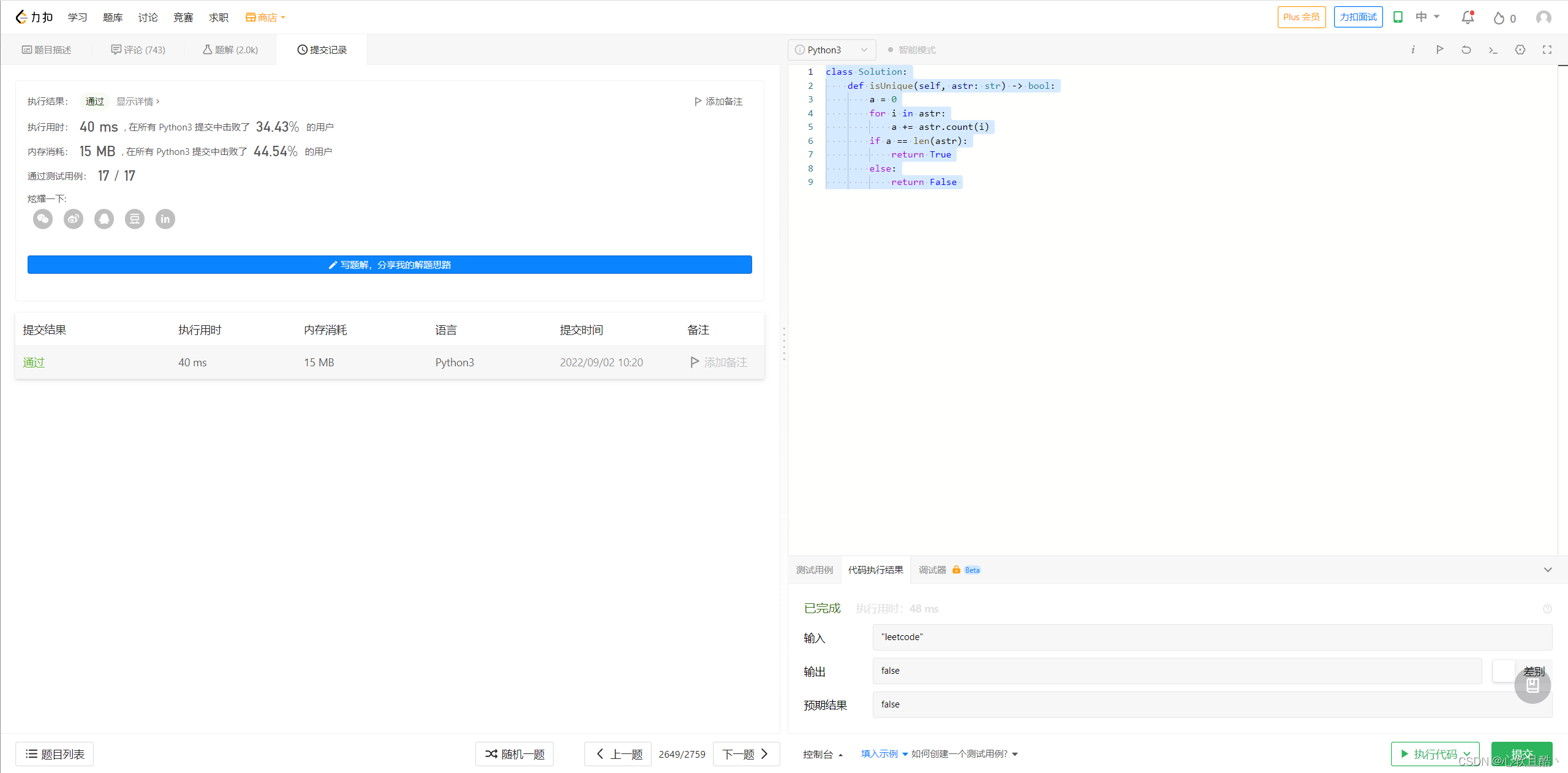Switch to the 题目描述 tab
This screenshot has width=1568, height=773.
coord(47,50)
